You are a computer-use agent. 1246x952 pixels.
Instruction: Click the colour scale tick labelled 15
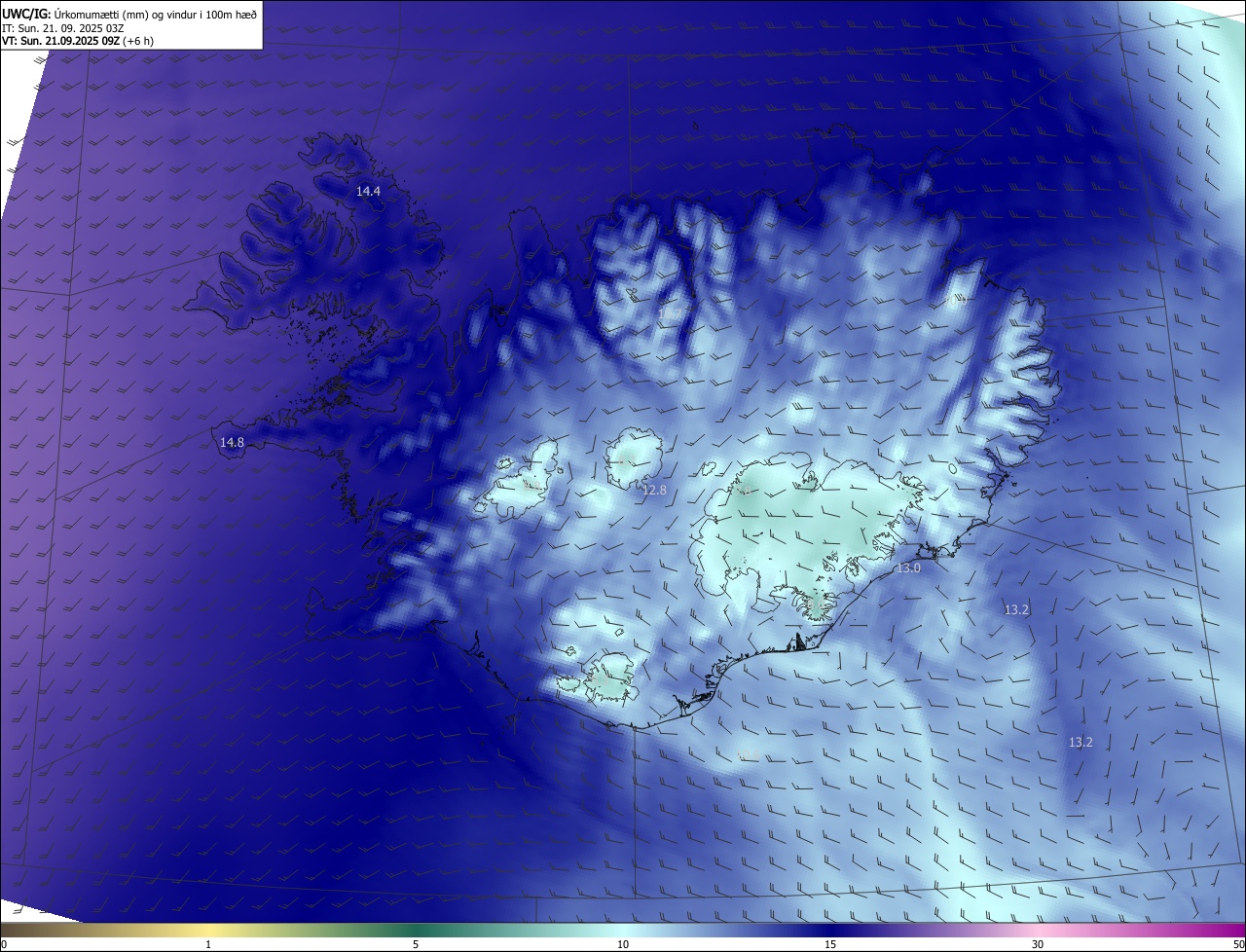(x=830, y=944)
